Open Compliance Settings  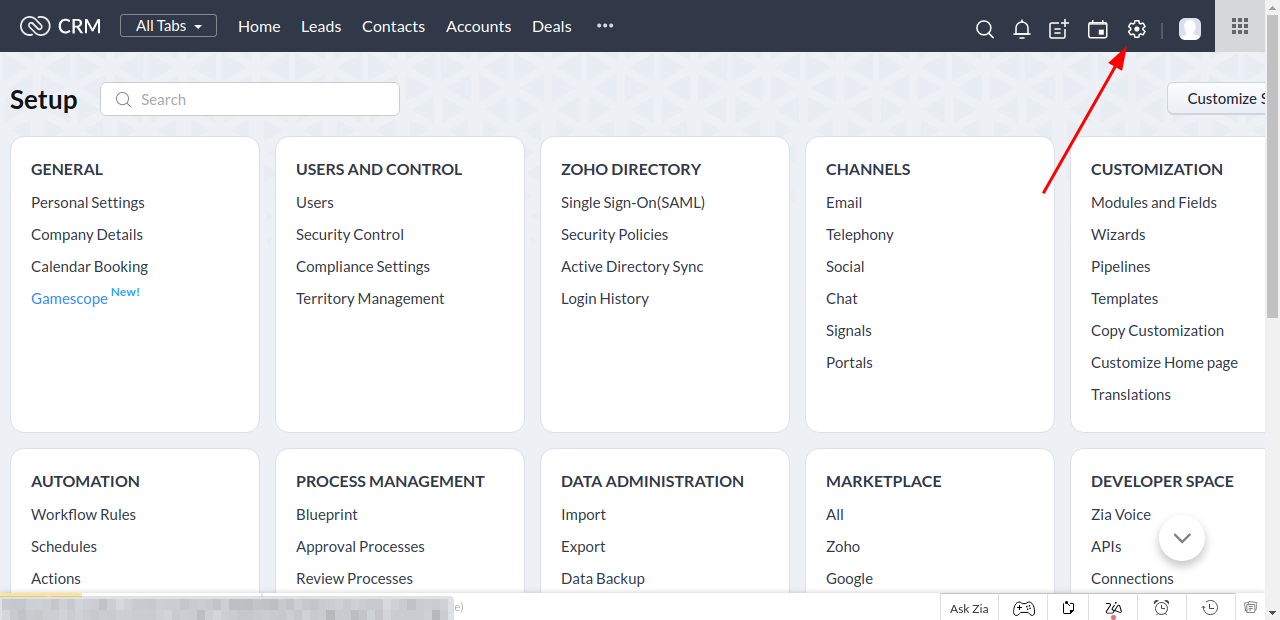363,267
